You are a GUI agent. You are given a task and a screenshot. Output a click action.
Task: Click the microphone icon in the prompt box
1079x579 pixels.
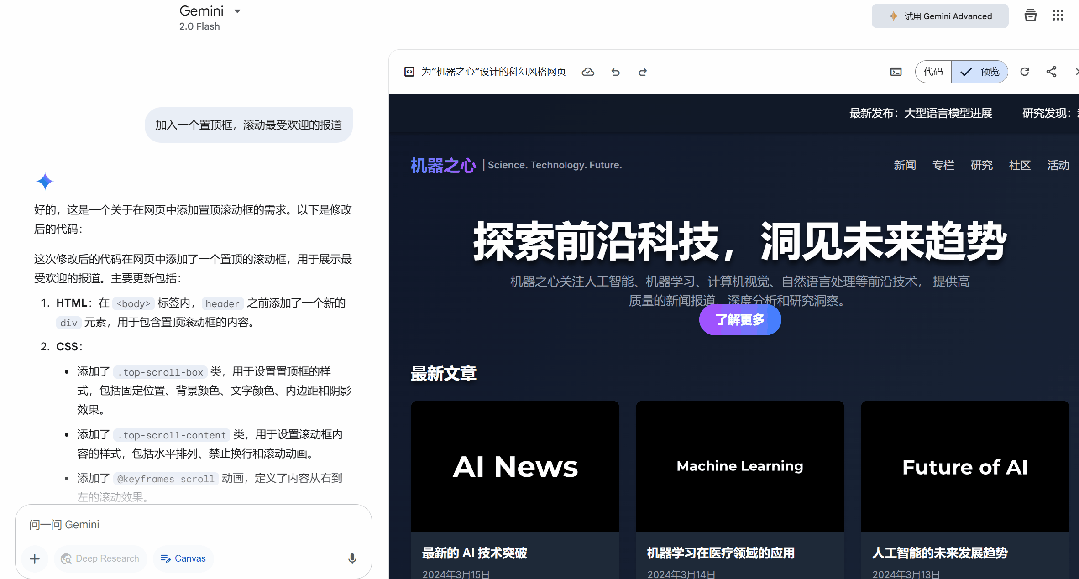click(352, 559)
